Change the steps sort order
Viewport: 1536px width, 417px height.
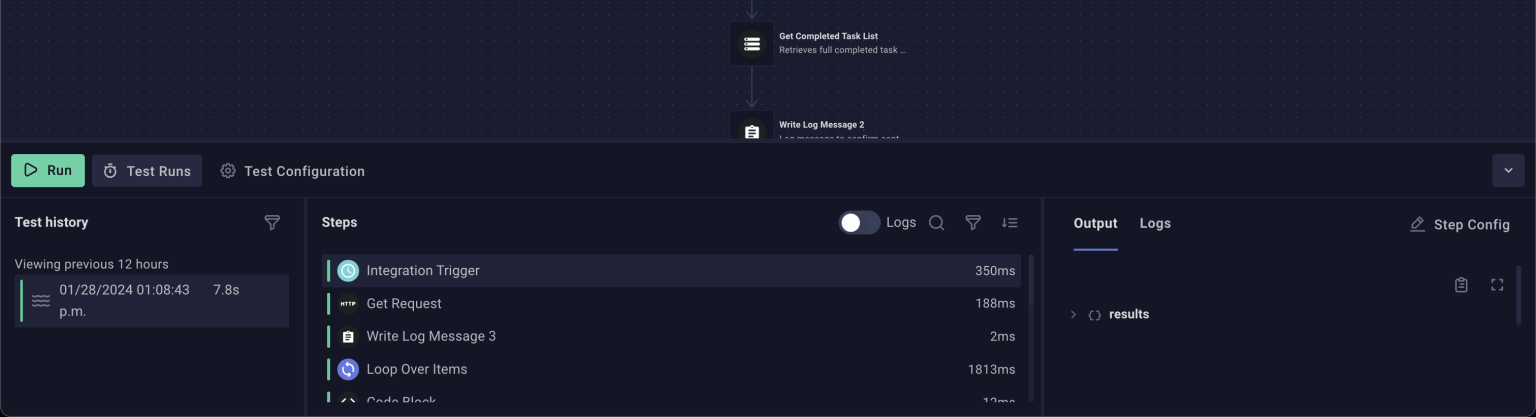tap(1009, 223)
